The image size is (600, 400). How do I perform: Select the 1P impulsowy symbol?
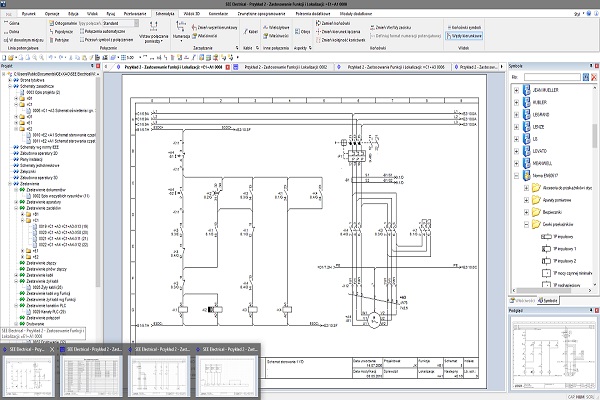coord(557,237)
